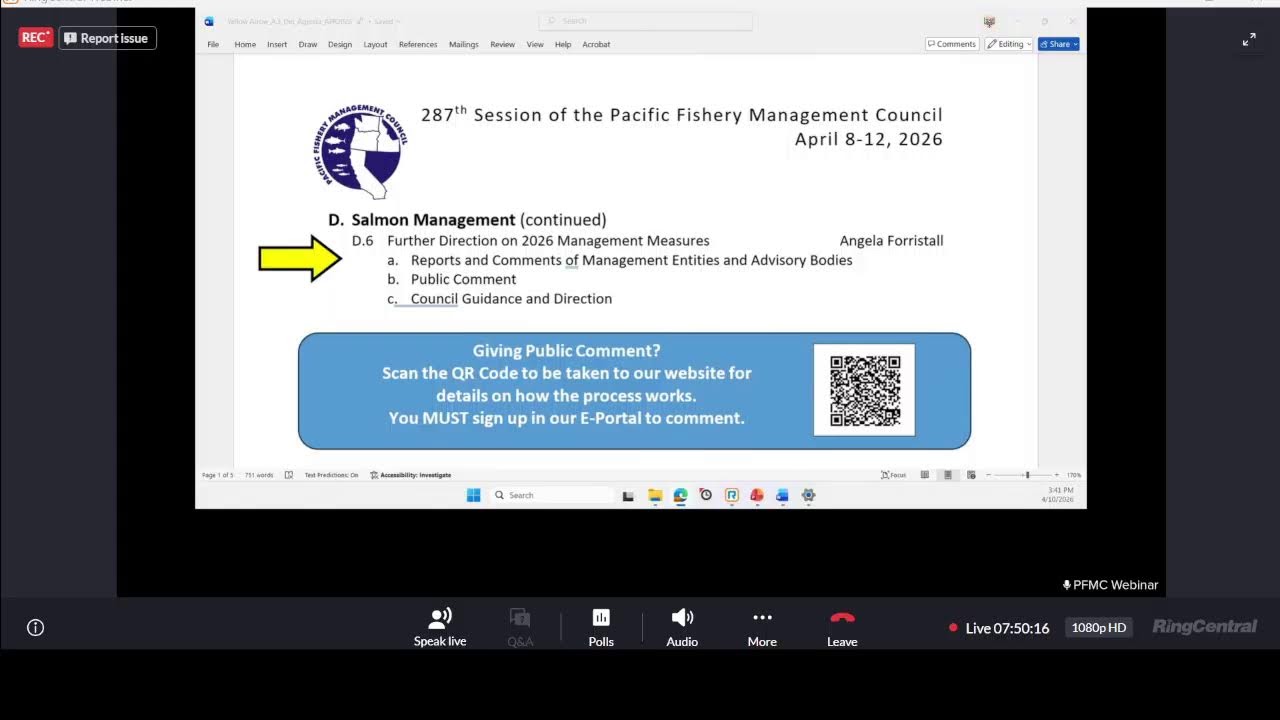The height and width of the screenshot is (720, 1280).
Task: Open the View tab
Action: click(x=535, y=45)
